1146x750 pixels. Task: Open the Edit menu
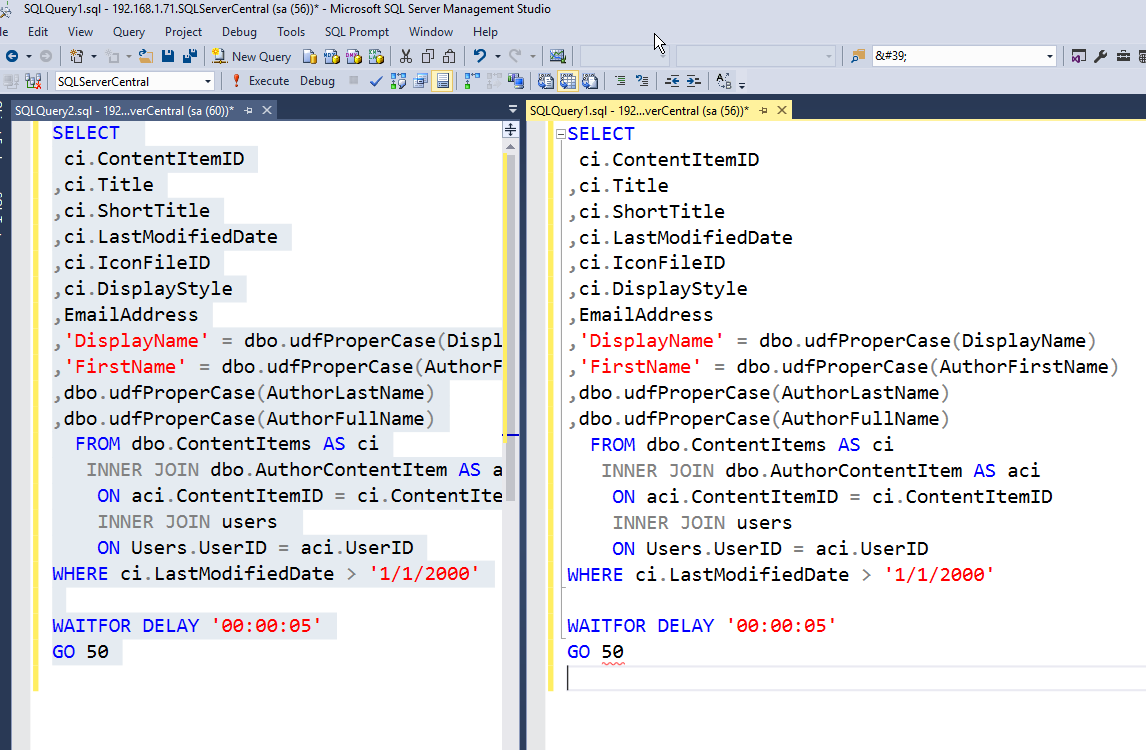pyautogui.click(x=38, y=31)
